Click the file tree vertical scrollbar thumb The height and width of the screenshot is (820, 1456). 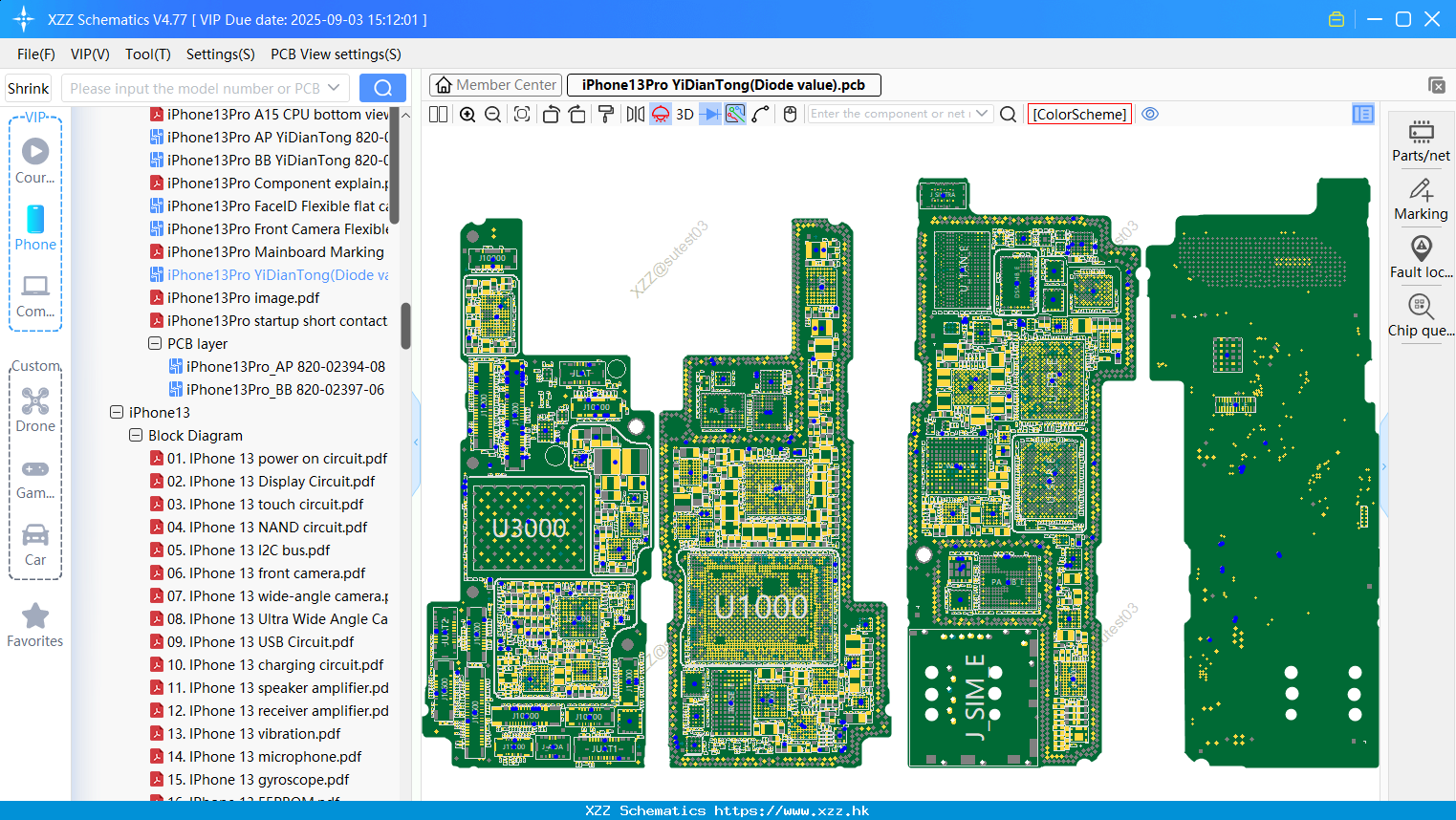[405, 326]
